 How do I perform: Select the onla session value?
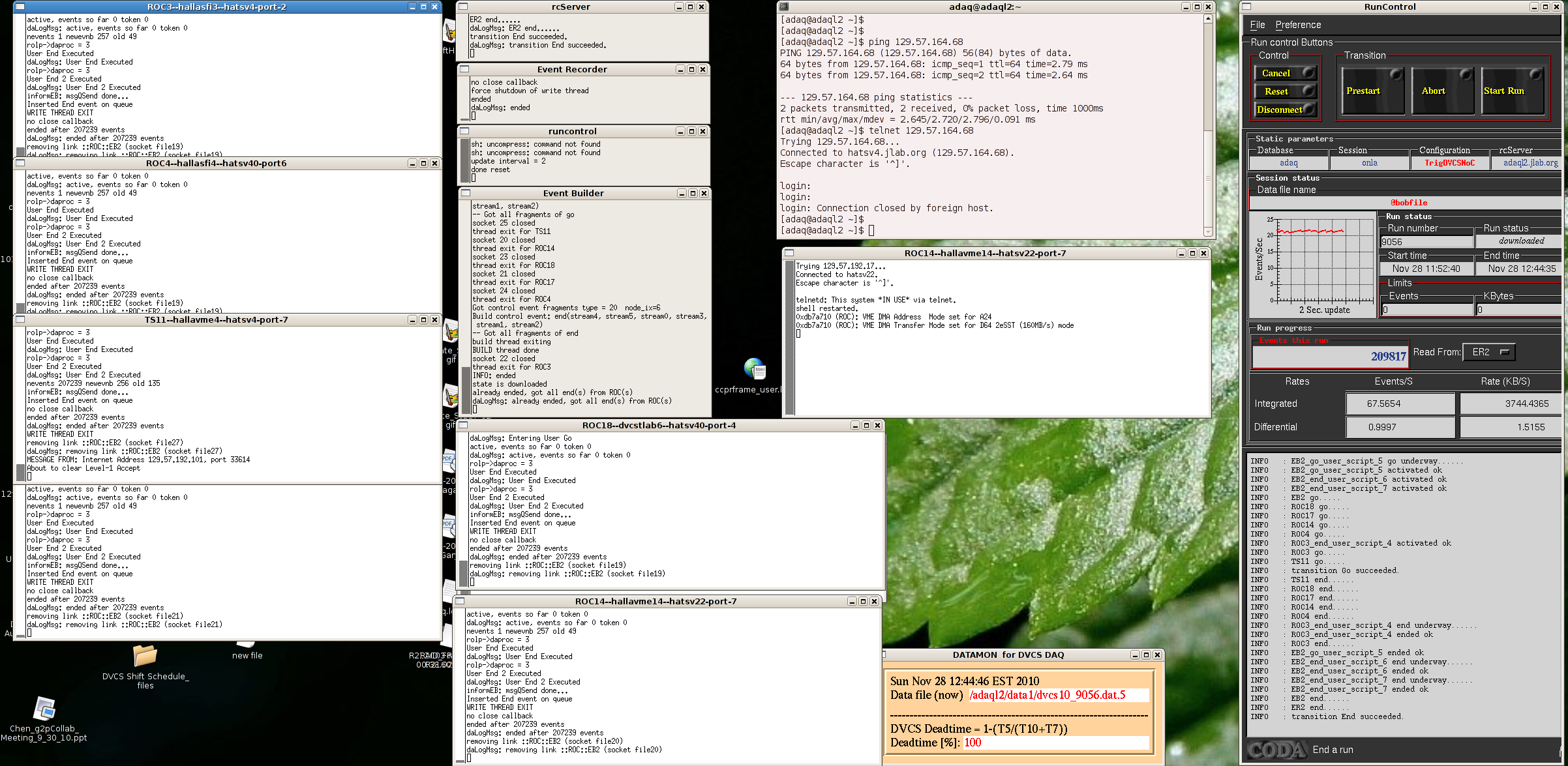pyautogui.click(x=1370, y=163)
